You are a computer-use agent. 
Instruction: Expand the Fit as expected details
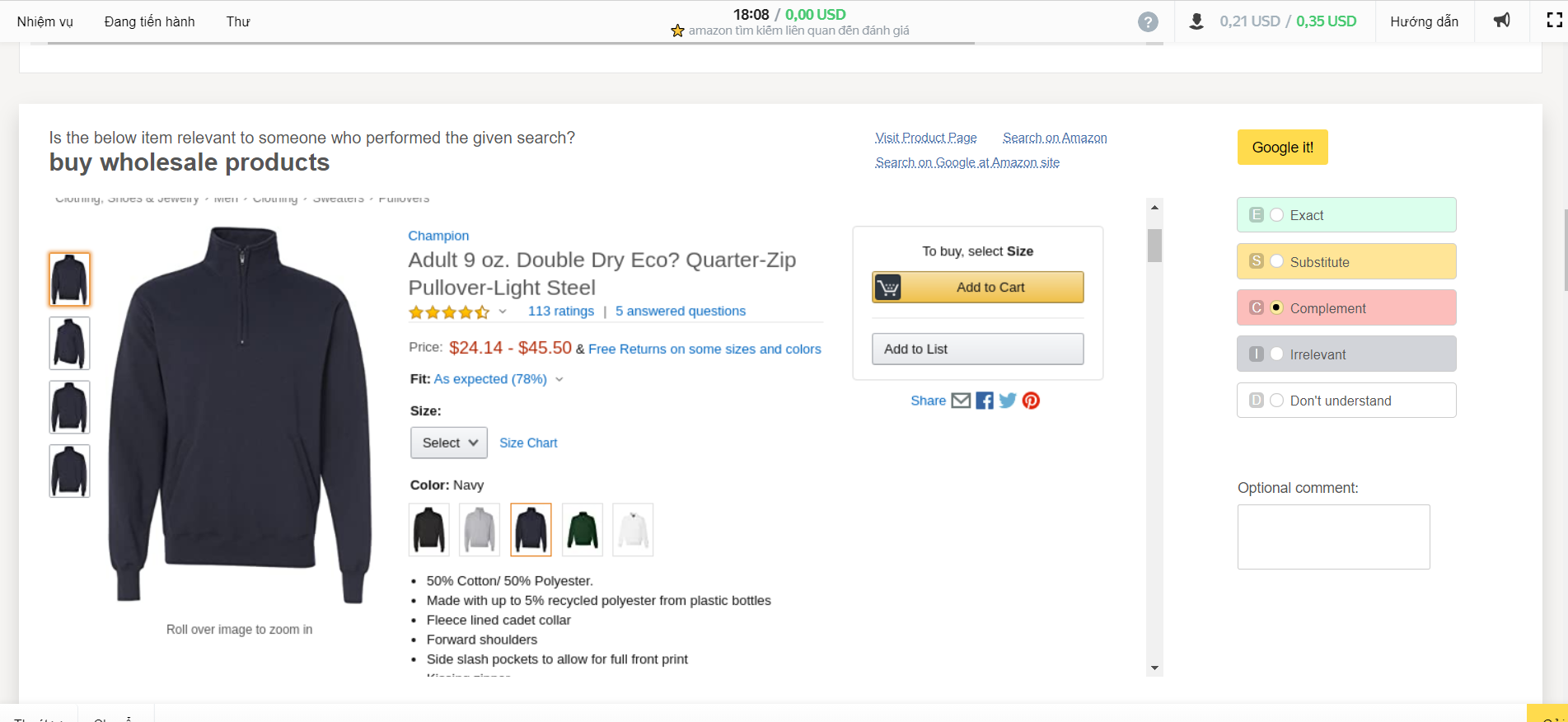click(x=559, y=379)
